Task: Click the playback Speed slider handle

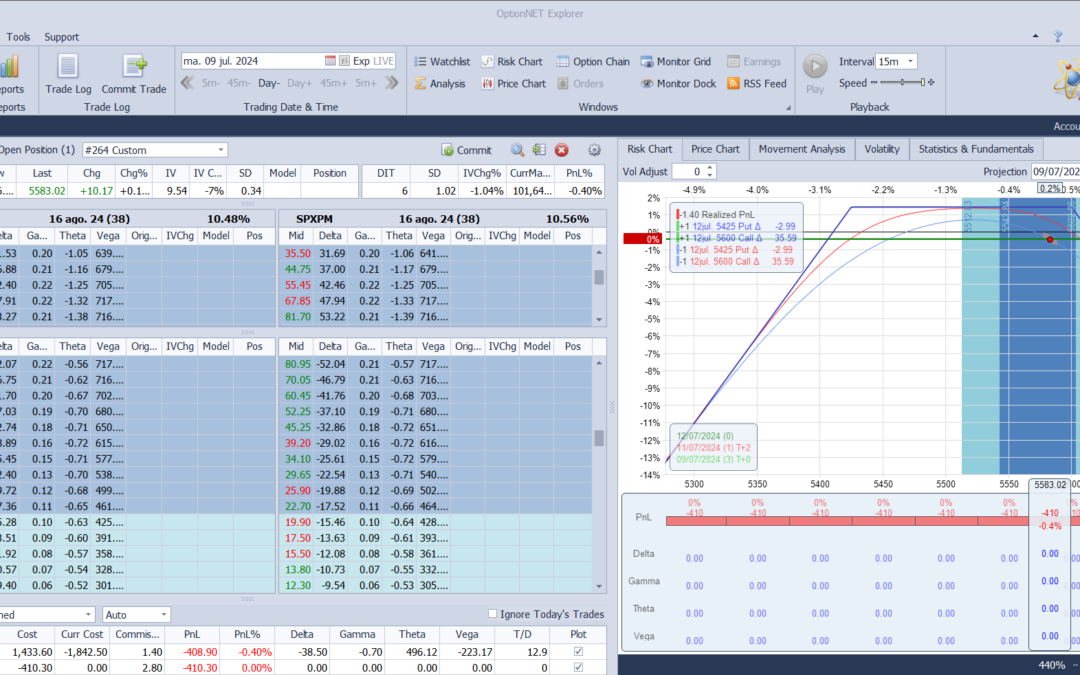Action: (x=922, y=83)
